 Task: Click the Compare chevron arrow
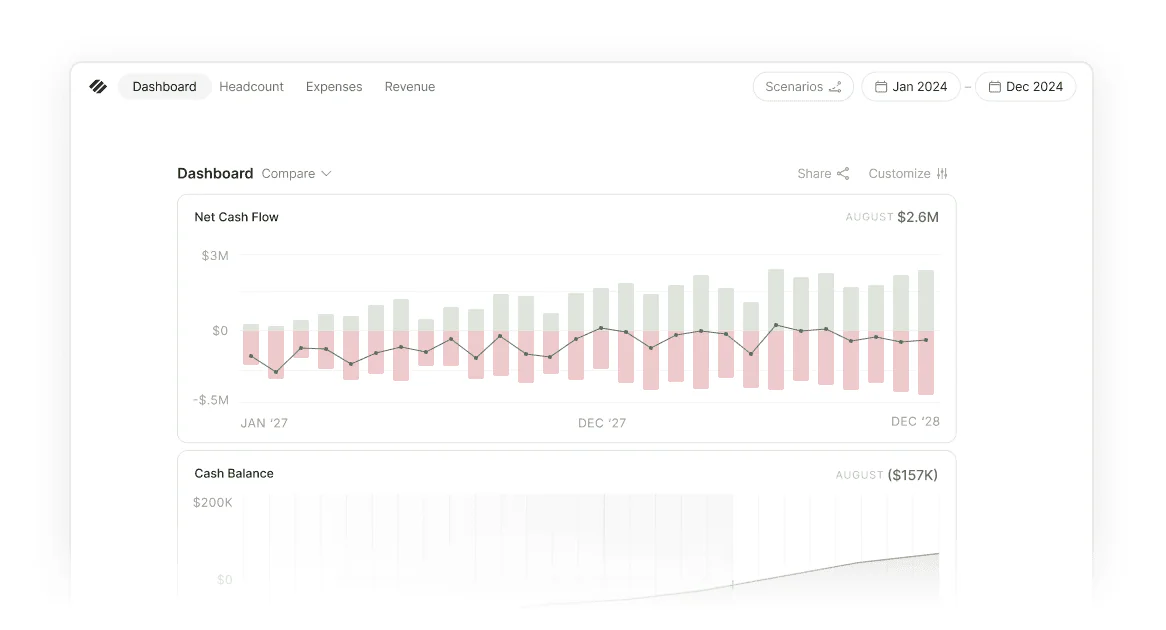[x=326, y=174]
